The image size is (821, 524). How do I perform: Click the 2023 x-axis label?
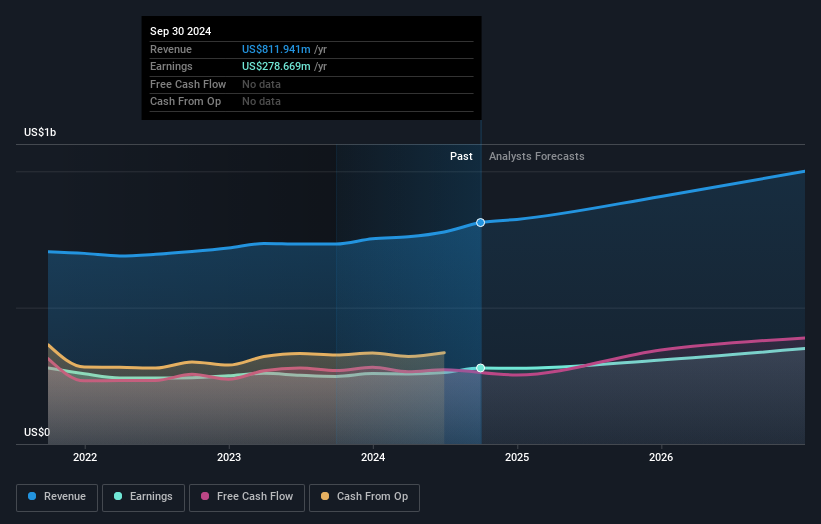pyautogui.click(x=229, y=457)
